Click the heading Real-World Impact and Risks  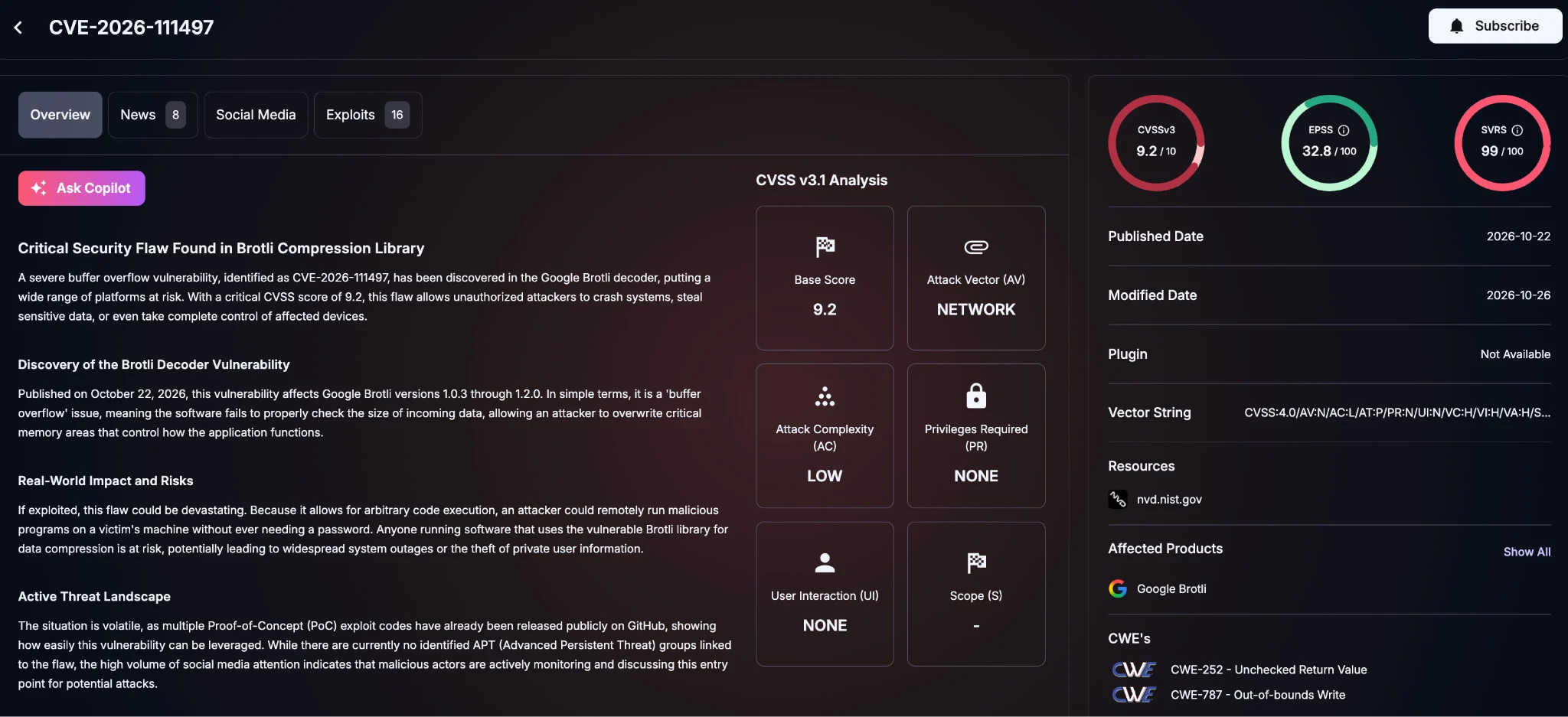[106, 481]
